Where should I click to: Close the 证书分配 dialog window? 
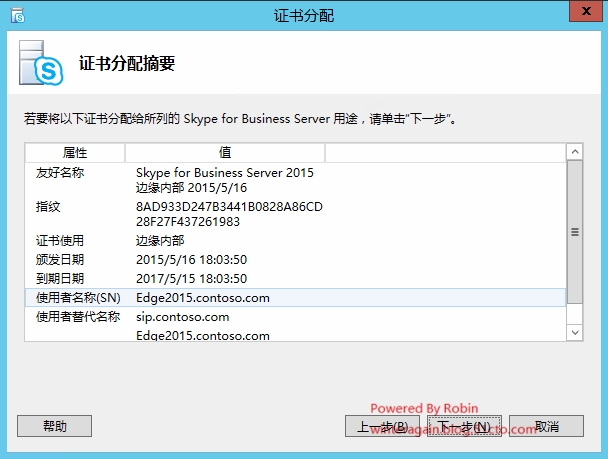pos(586,11)
